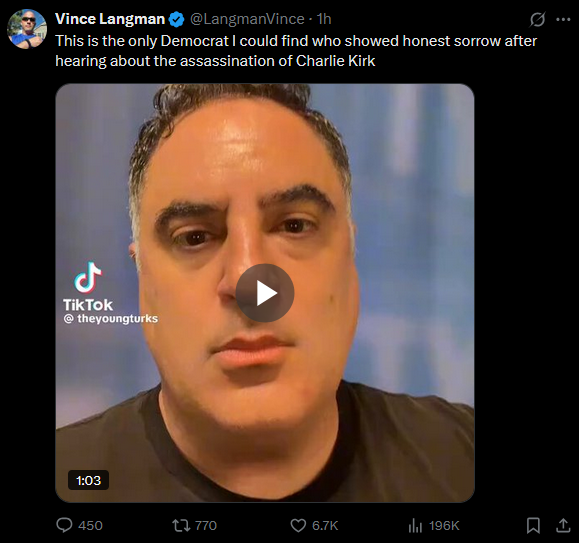This screenshot has height=543, width=579.
Task: Play the embedded TikTok video
Action: click(x=265, y=293)
